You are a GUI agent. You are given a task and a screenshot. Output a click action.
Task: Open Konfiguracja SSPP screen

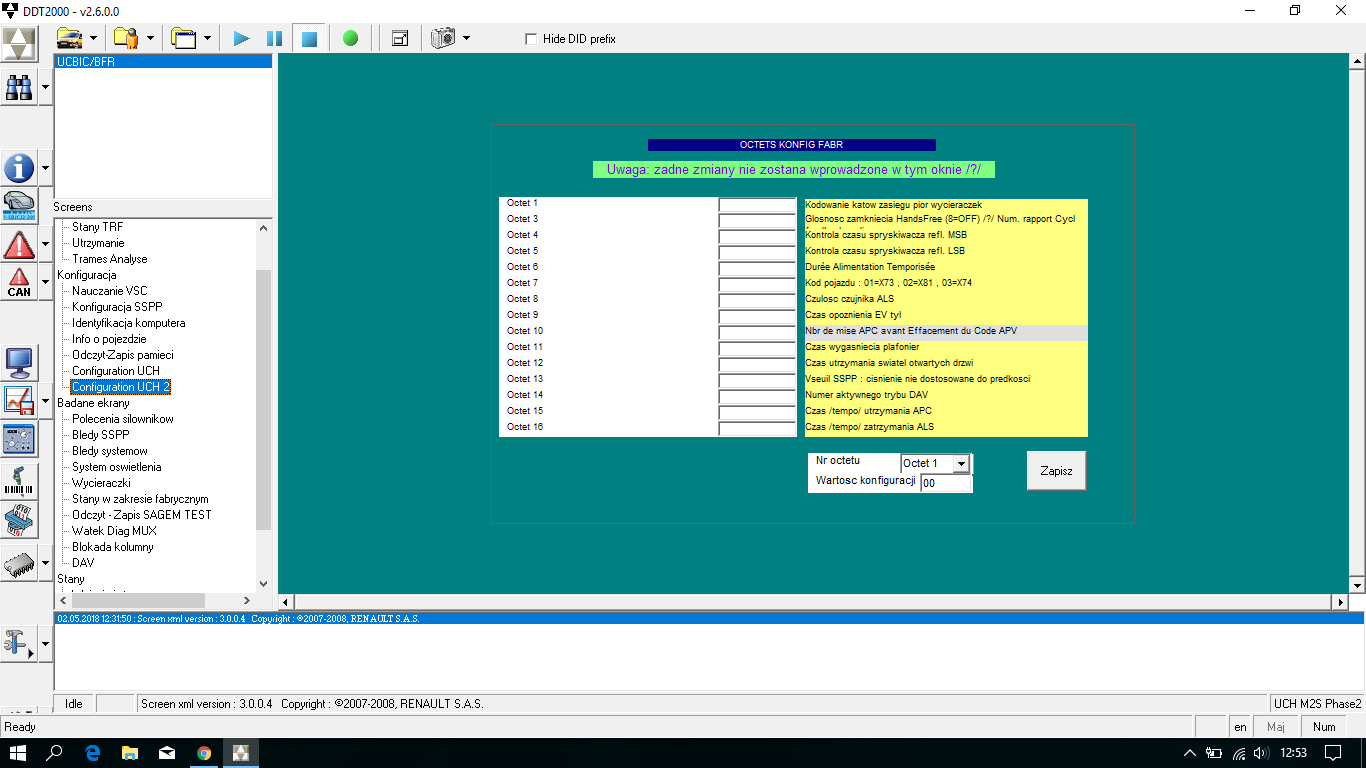(x=117, y=307)
